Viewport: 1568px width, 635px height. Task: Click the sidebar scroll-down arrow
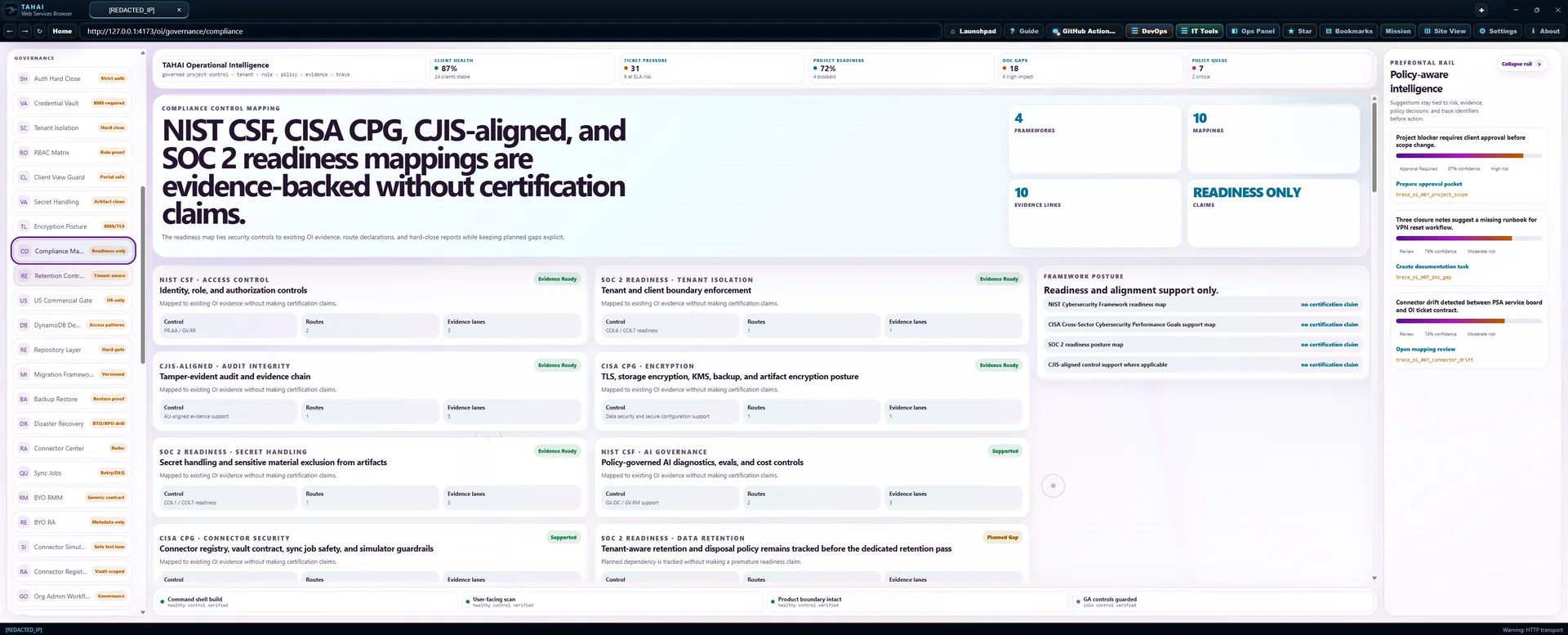tap(143, 611)
